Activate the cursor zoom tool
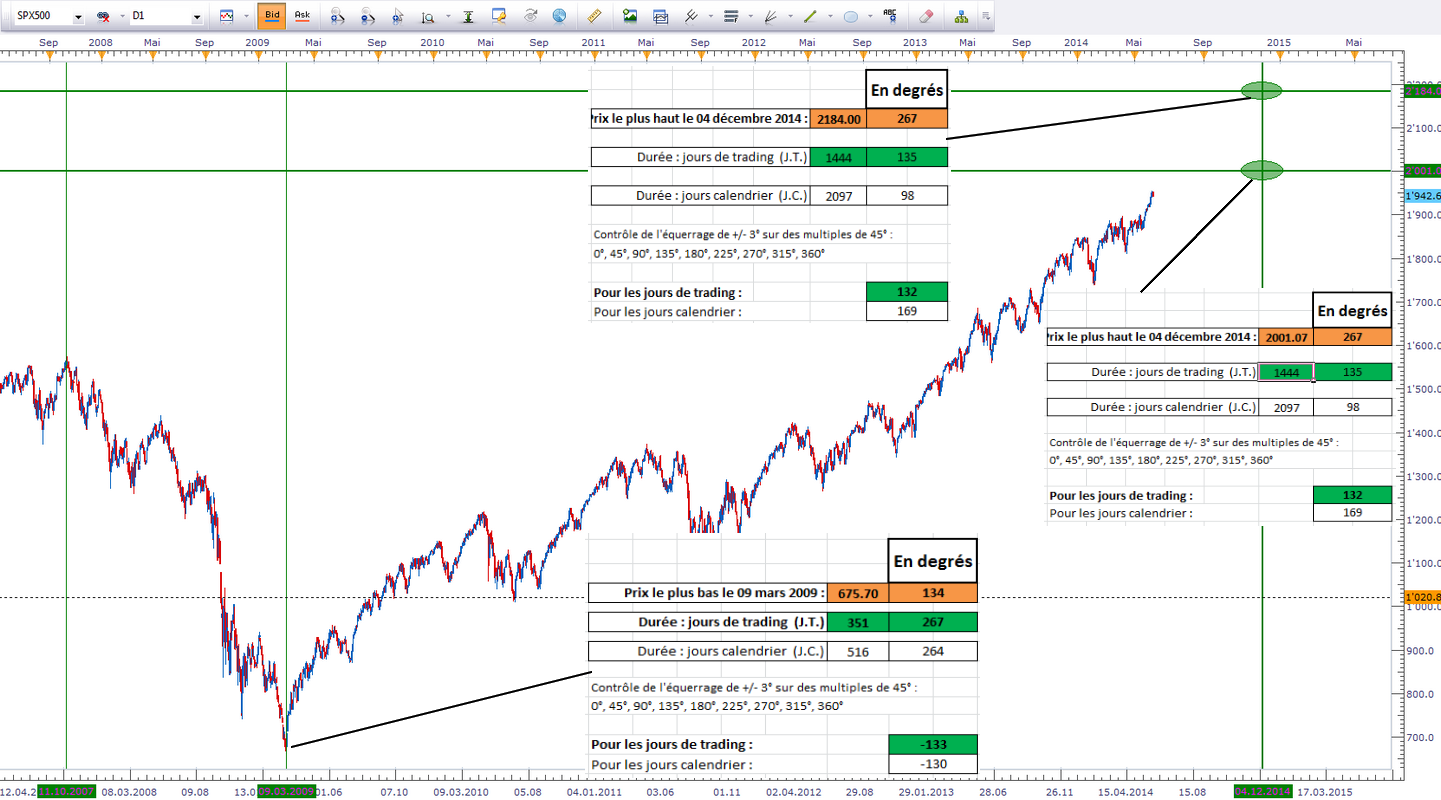Screen dimensions: 1441x800 pos(398,17)
